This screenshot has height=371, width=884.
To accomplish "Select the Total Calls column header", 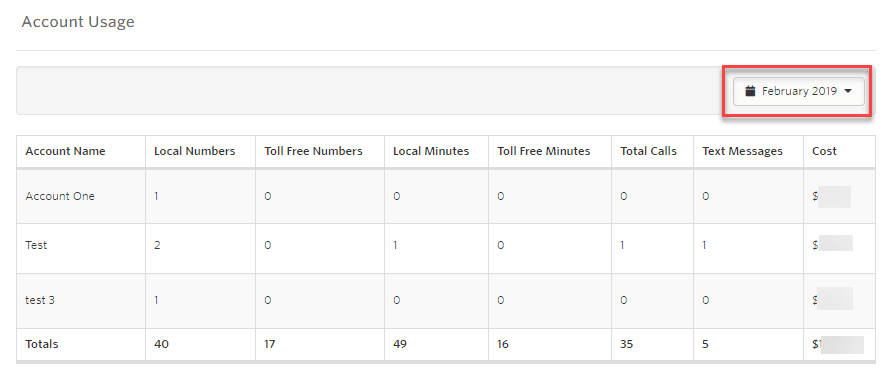I will click(648, 151).
